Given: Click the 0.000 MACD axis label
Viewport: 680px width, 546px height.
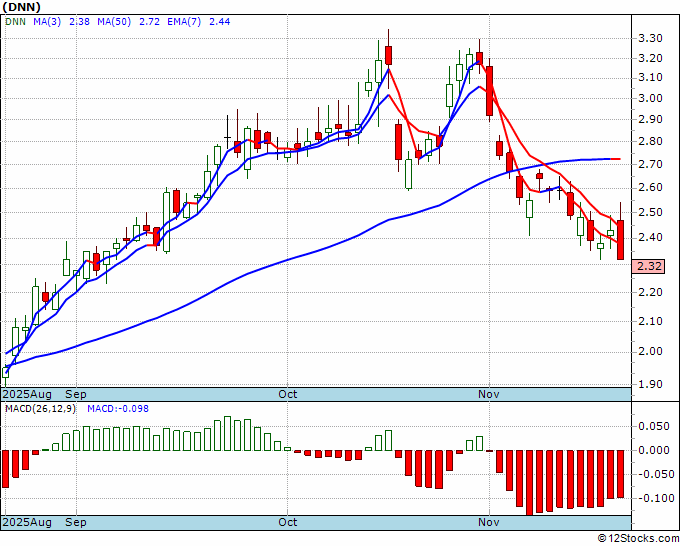Looking at the screenshot, I should click(654, 450).
